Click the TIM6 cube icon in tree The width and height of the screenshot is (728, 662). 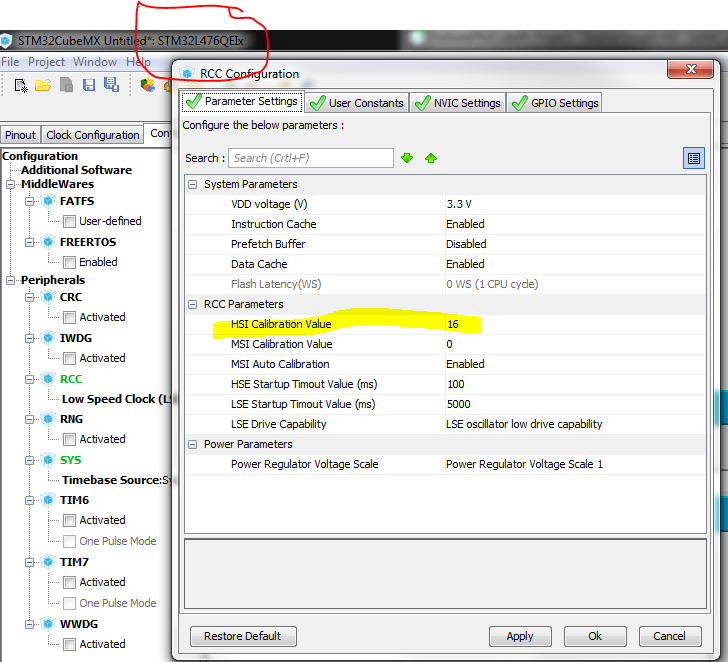(48, 500)
